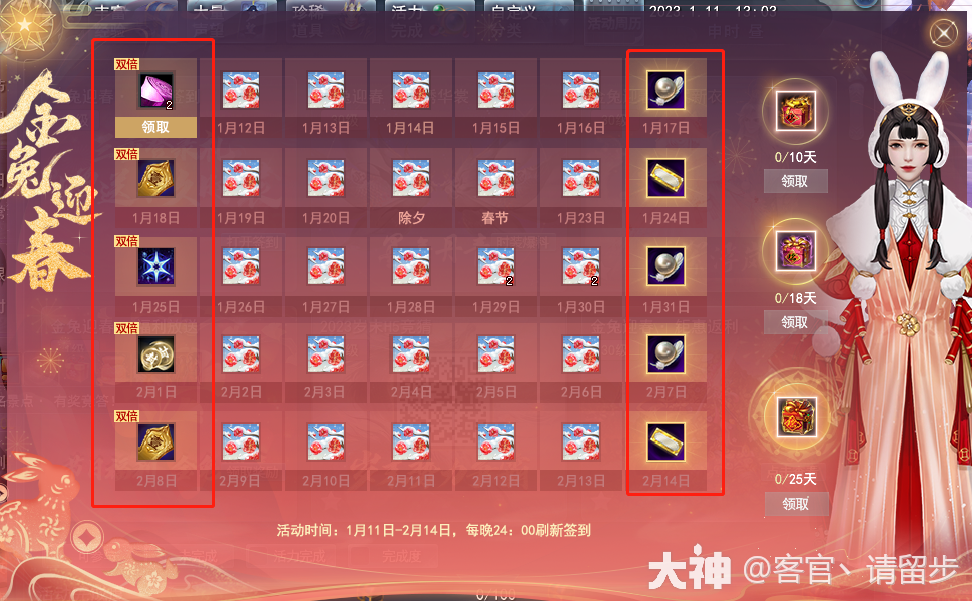972x601 pixels.
Task: Select the 春节 reward tile
Action: tap(496, 188)
